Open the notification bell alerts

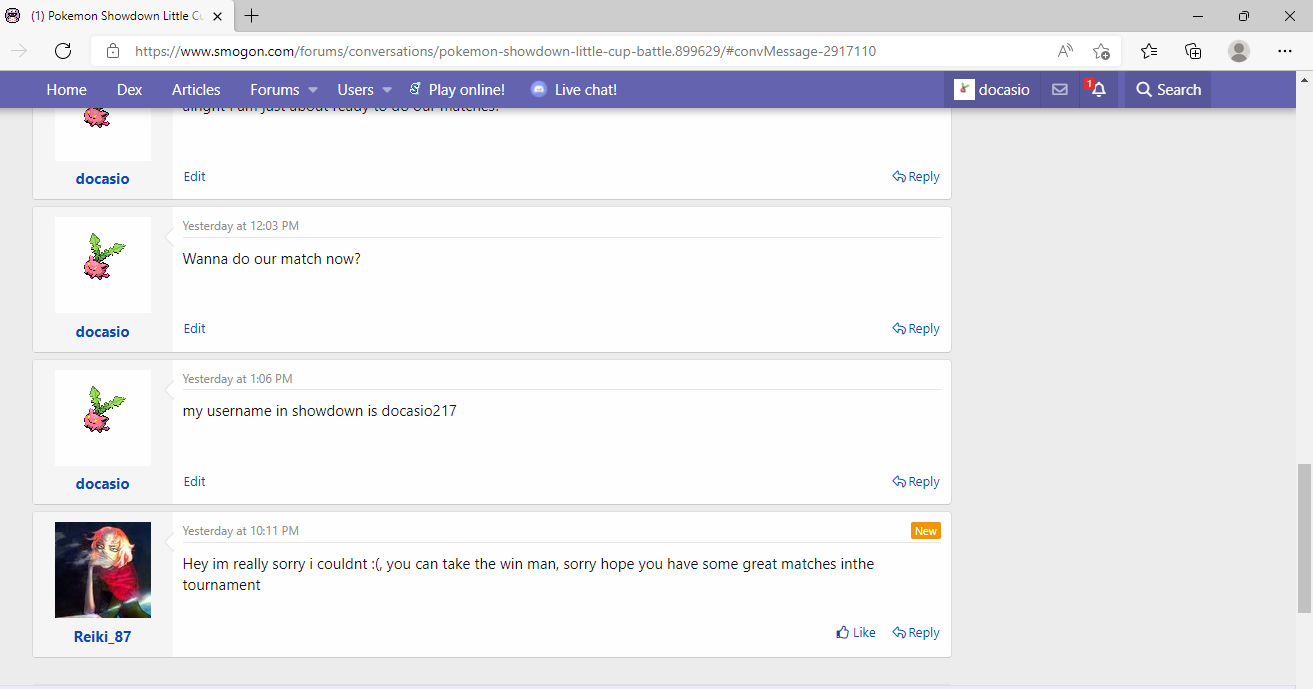coord(1098,90)
